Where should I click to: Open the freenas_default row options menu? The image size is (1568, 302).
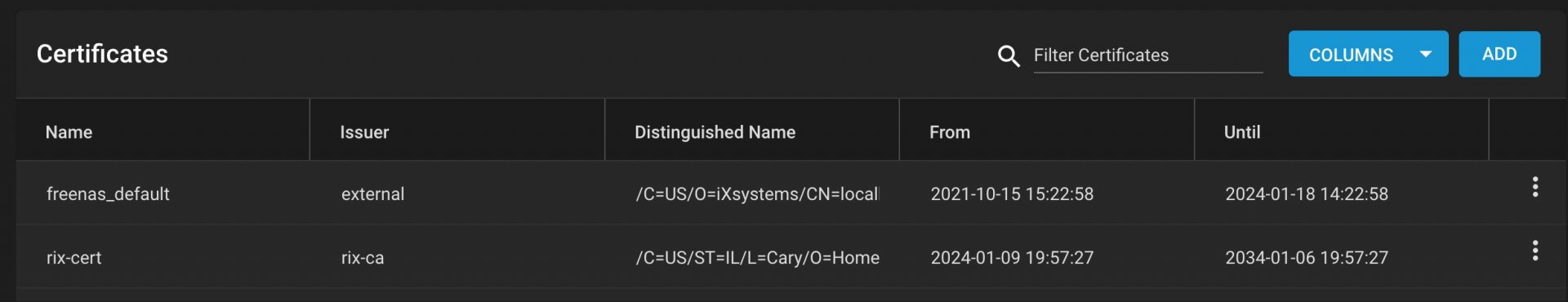pos(1535,187)
